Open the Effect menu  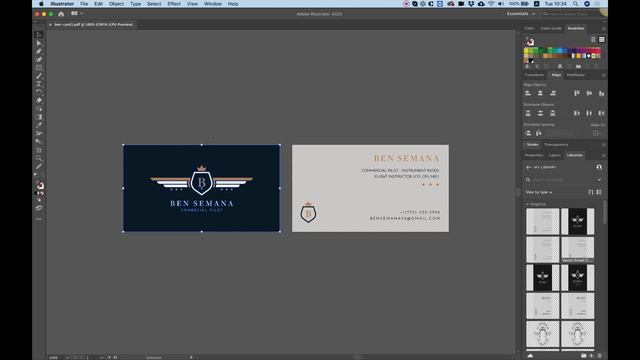174,4
